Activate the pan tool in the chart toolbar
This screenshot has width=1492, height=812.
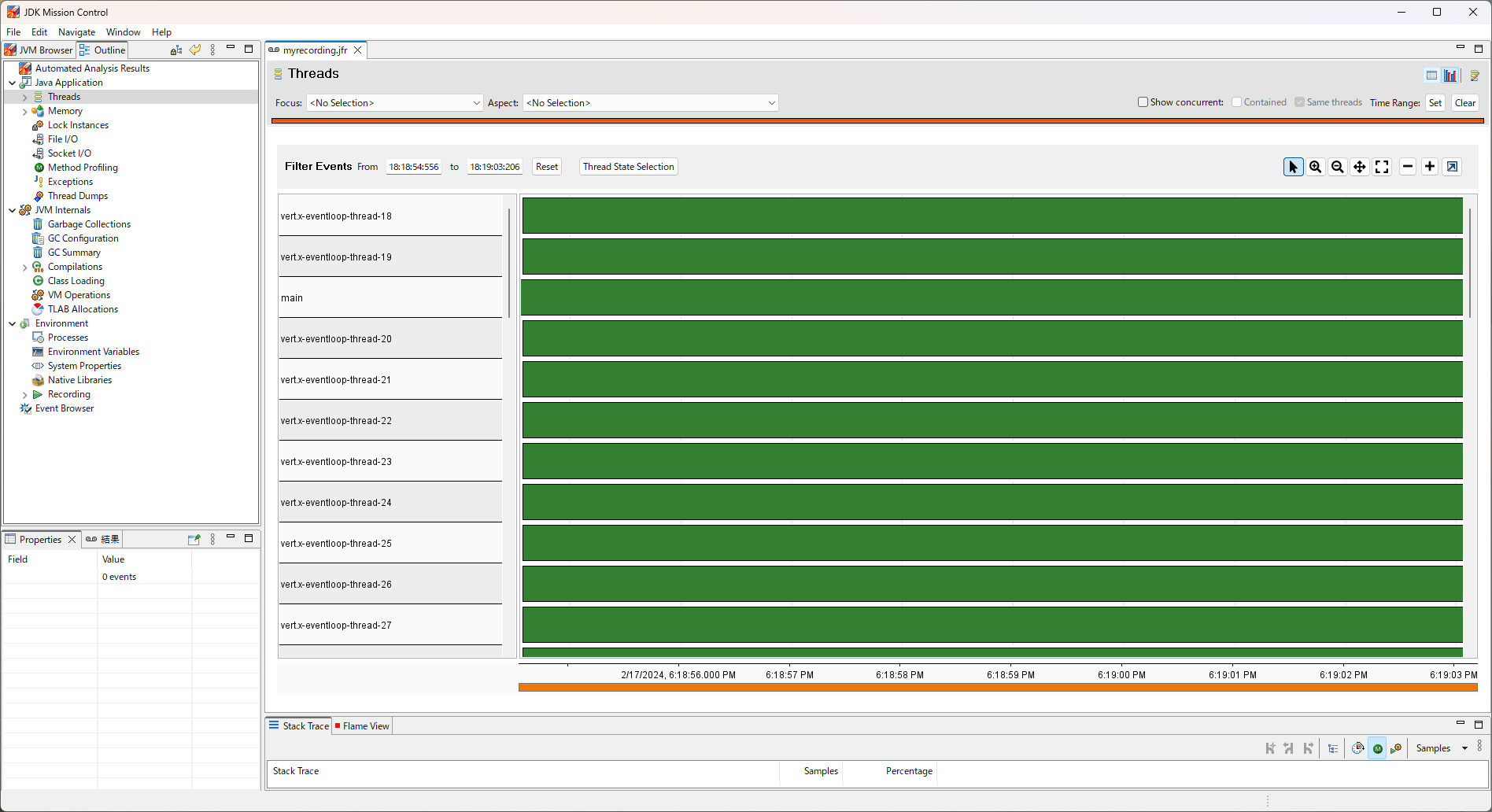click(x=1359, y=167)
